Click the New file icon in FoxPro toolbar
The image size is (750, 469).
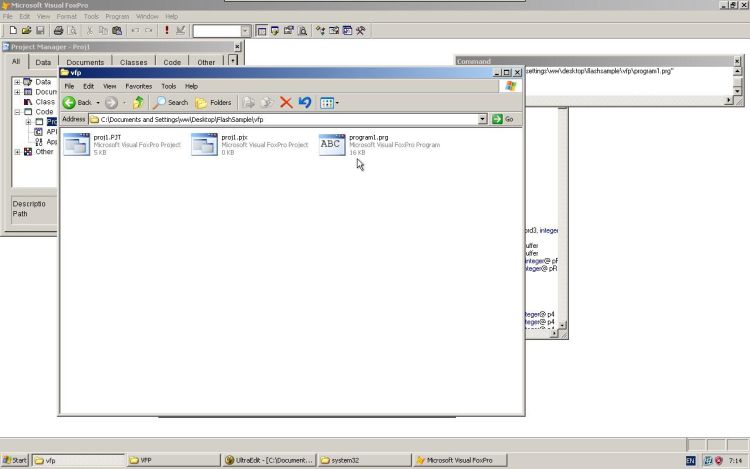(13, 31)
